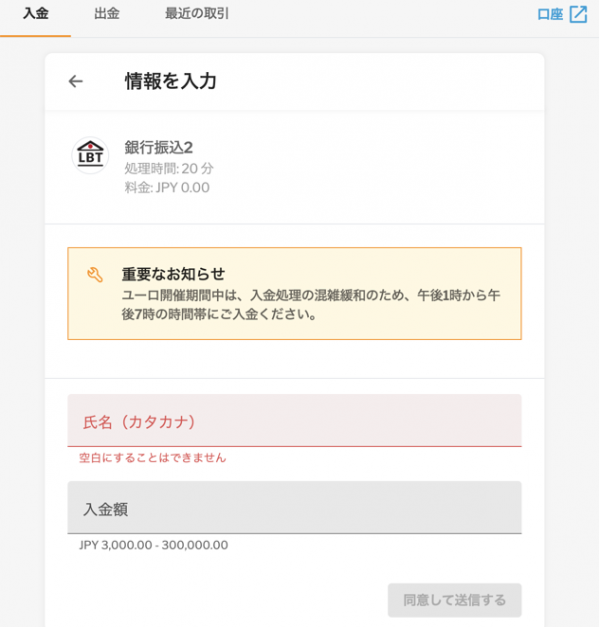
Task: Click the back arrow beside 情報を入力
Action: (x=76, y=81)
